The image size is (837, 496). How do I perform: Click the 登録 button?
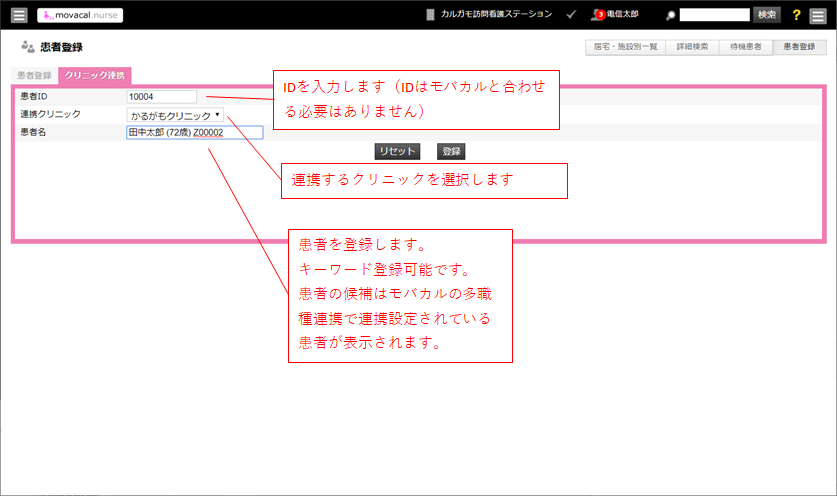point(451,151)
